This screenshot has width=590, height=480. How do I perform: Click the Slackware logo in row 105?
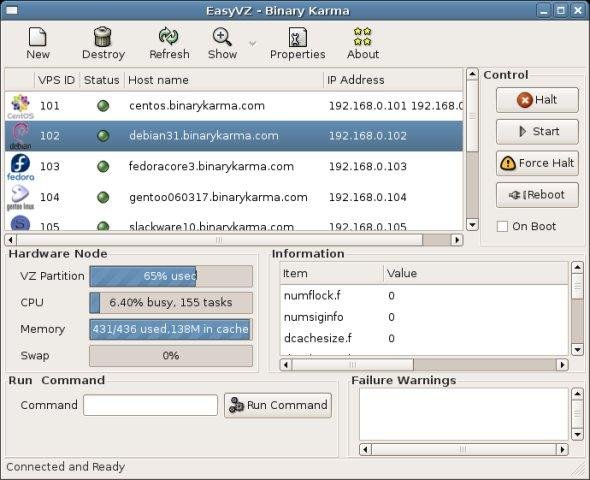tap(20, 223)
